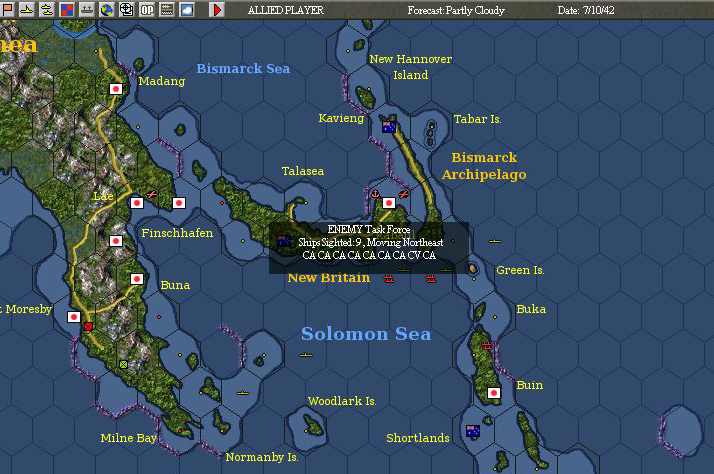This screenshot has width=714, height=474.
Task: Click the Bismarck Archipelago label
Action: pyautogui.click(x=484, y=166)
